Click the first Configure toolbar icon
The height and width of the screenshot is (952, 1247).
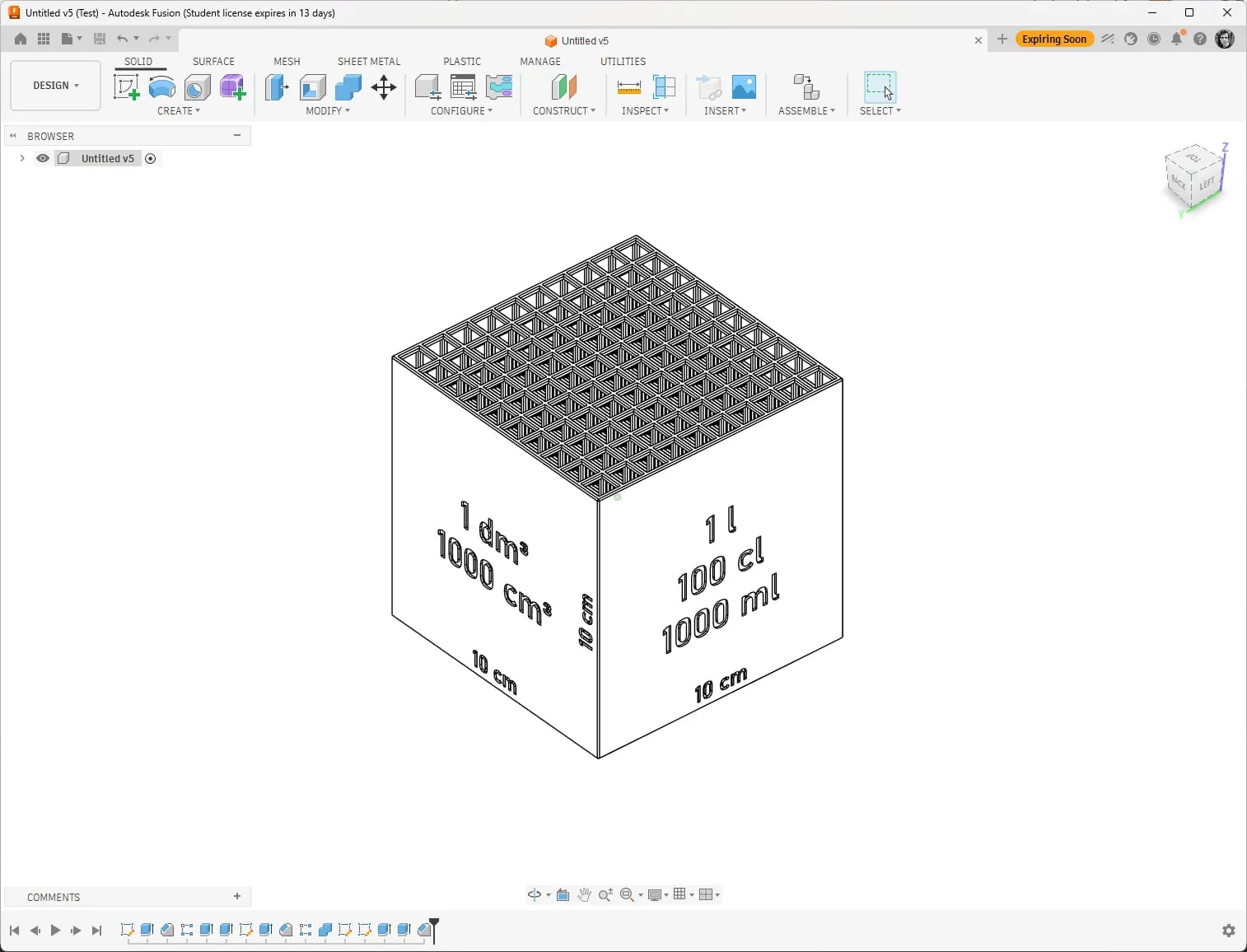point(427,86)
